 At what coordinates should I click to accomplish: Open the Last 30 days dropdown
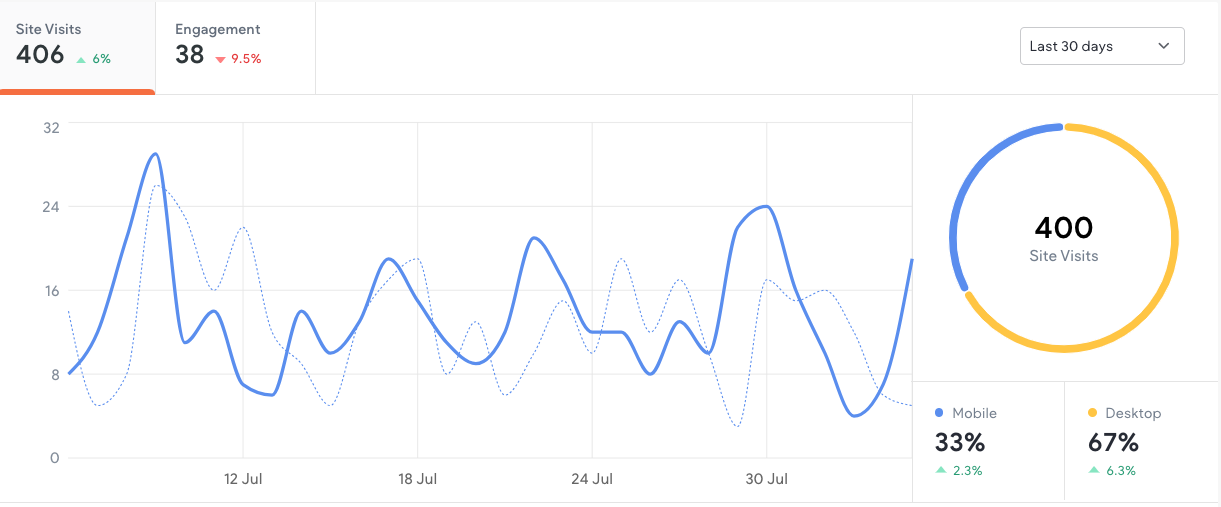point(1101,46)
